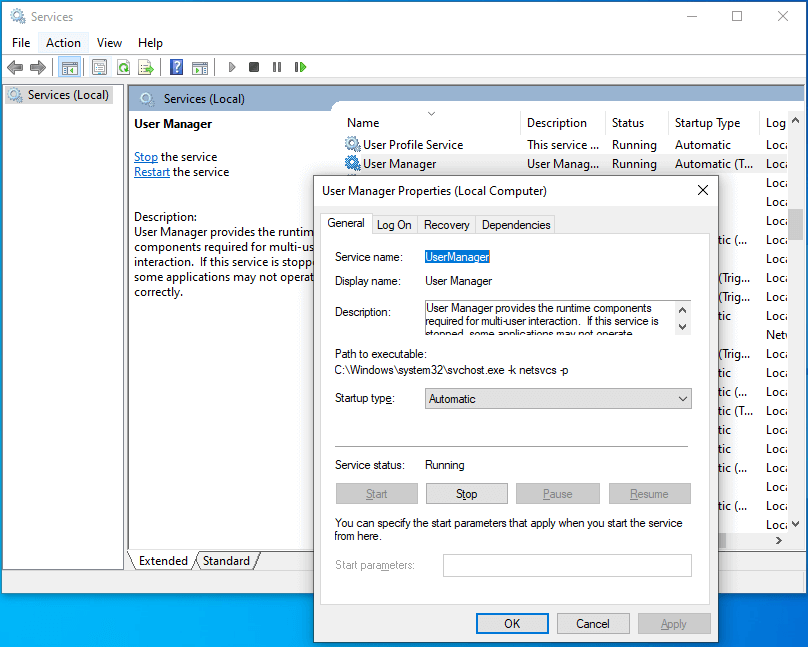Viewport: 808px width, 647px height.
Task: Click inside the Start parameters input field
Action: (x=567, y=565)
